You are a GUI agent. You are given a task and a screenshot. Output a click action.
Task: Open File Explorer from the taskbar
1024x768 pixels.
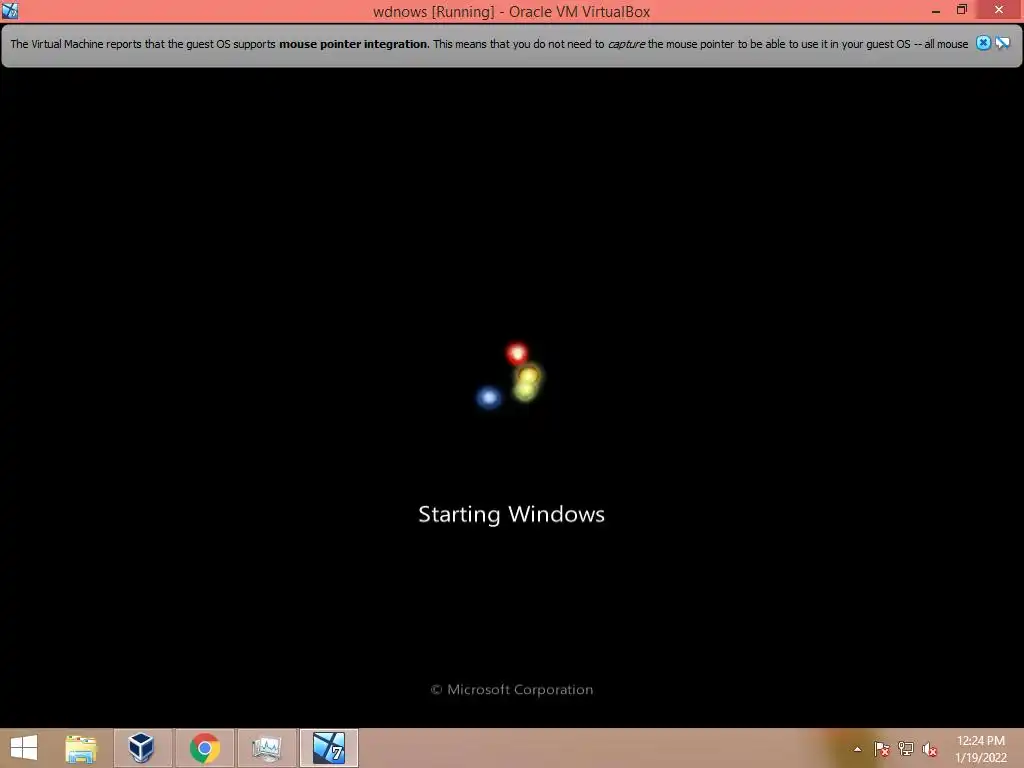81,748
